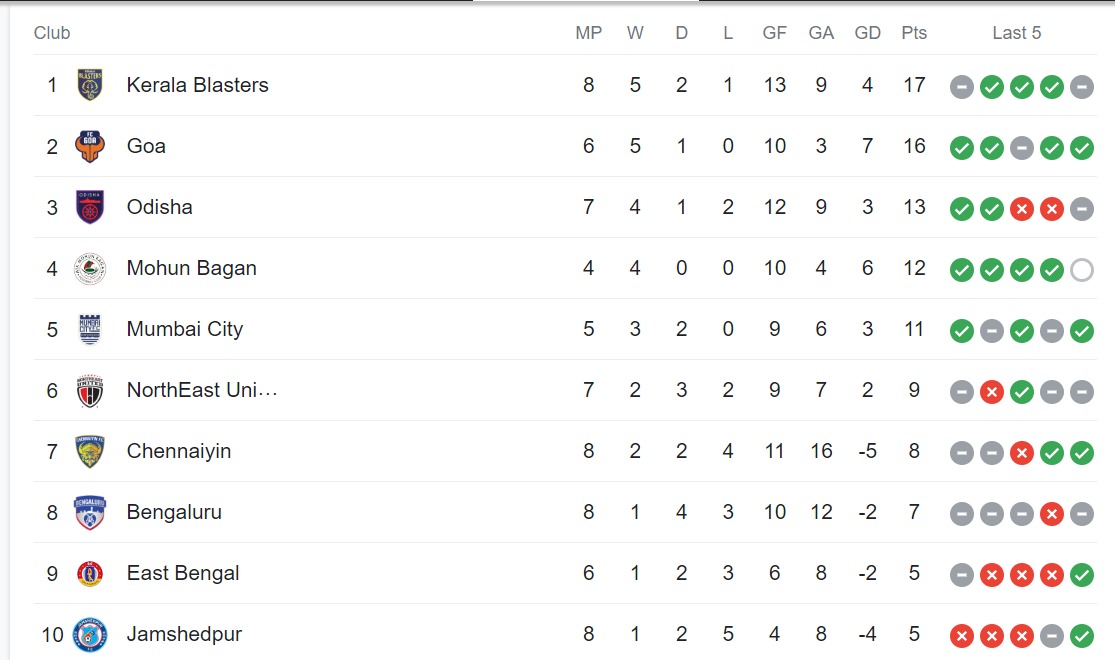The width and height of the screenshot is (1115, 660).
Task: Click the Last 5 column header
Action: pyautogui.click(x=1016, y=33)
